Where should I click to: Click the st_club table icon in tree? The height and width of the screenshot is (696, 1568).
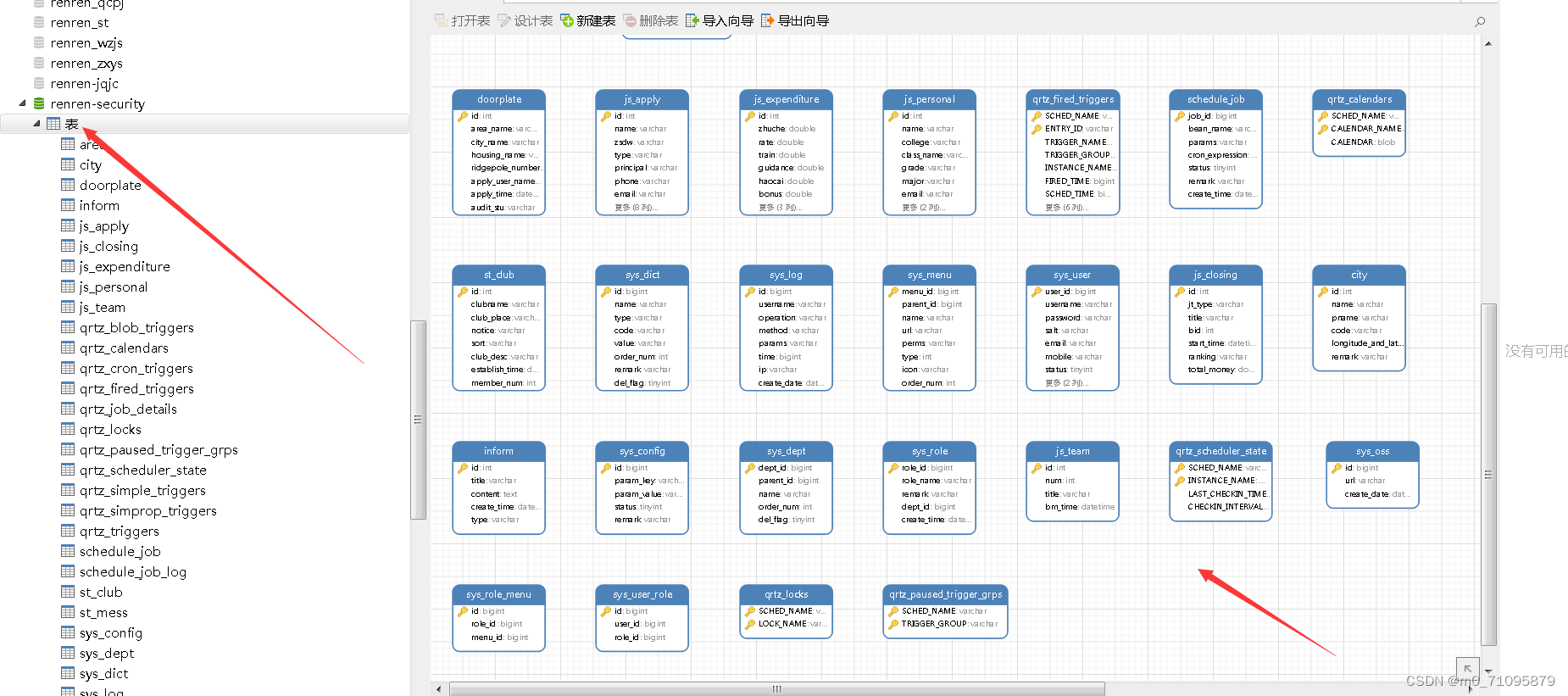coord(68,592)
